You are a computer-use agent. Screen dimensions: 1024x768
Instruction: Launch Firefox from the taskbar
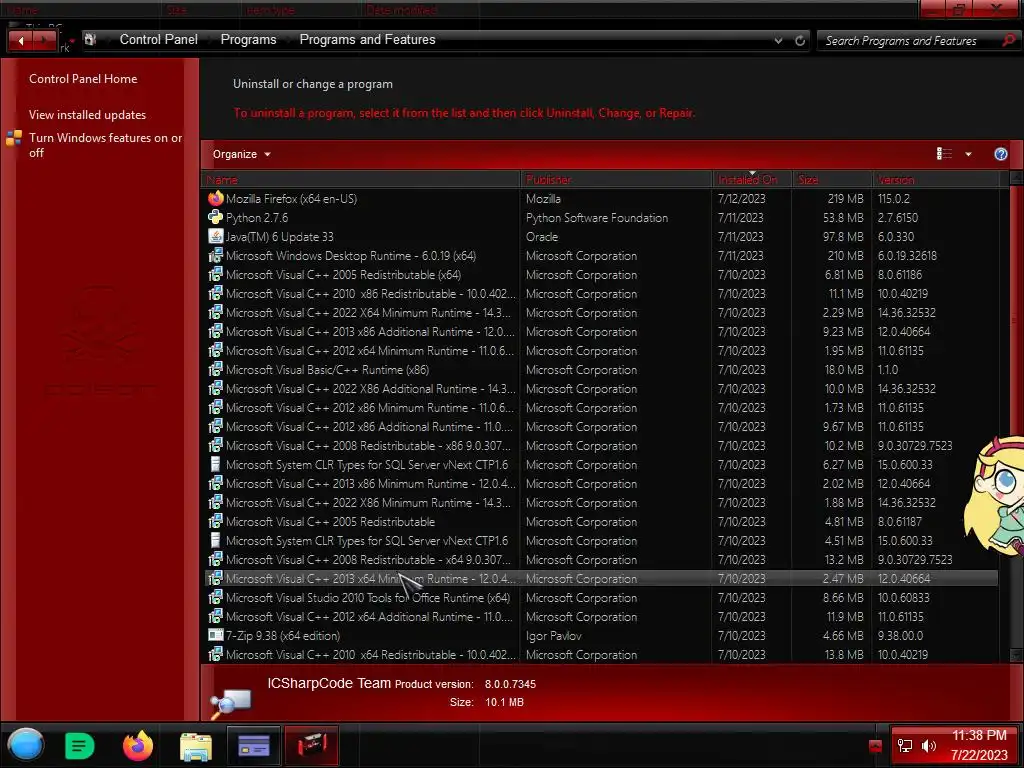tap(137, 746)
